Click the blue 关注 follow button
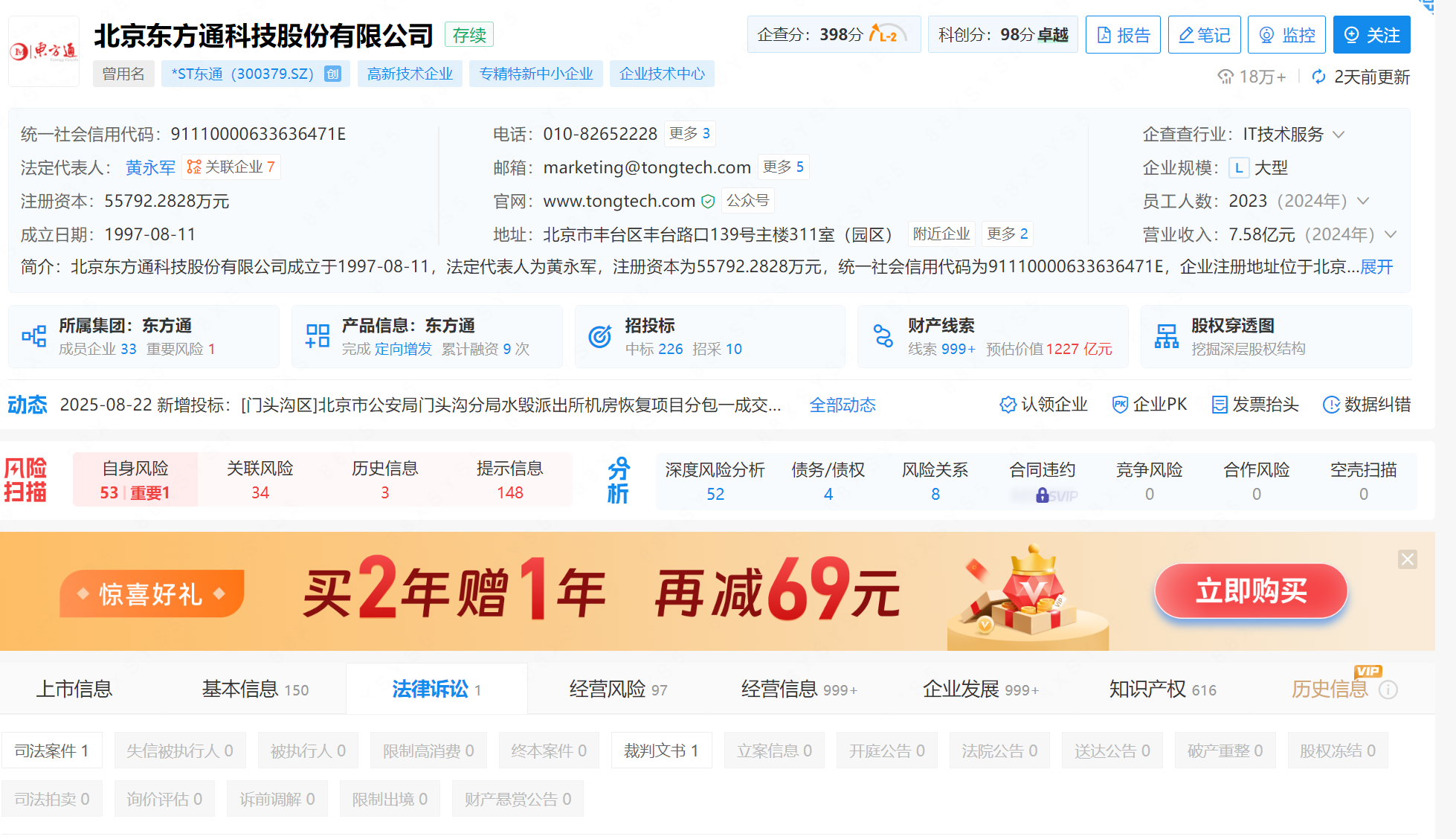The width and height of the screenshot is (1456, 839). tap(1371, 35)
